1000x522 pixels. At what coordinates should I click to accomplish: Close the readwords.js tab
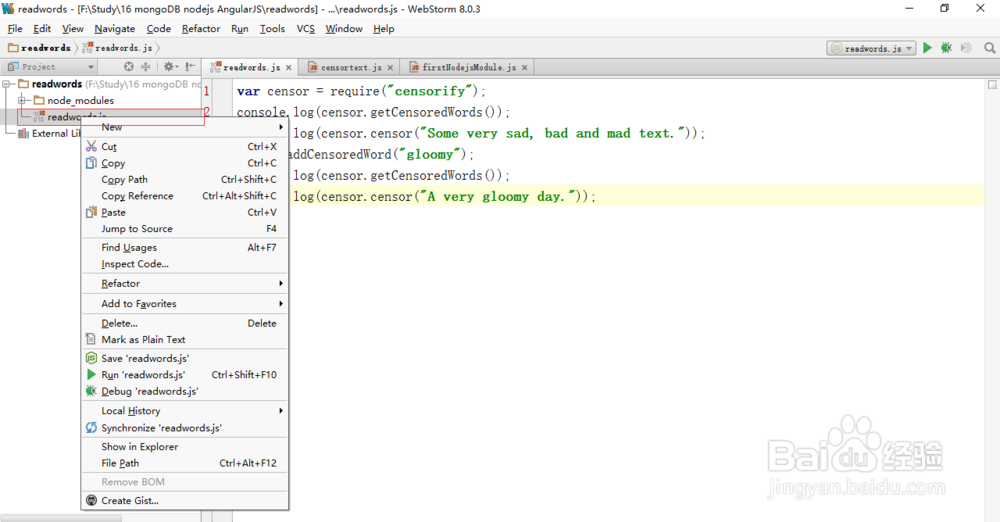(288, 68)
